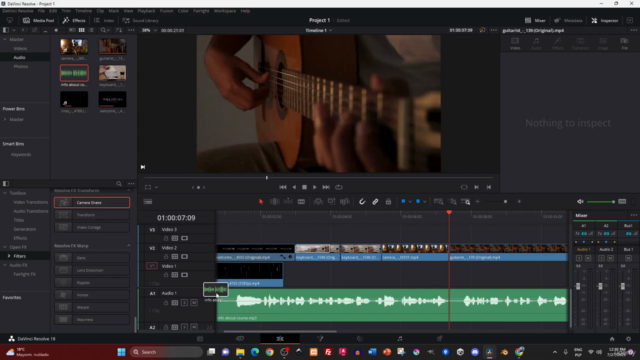Activate the Trim Edit Mode tool
This screenshot has height=360, width=640.
tap(274, 202)
